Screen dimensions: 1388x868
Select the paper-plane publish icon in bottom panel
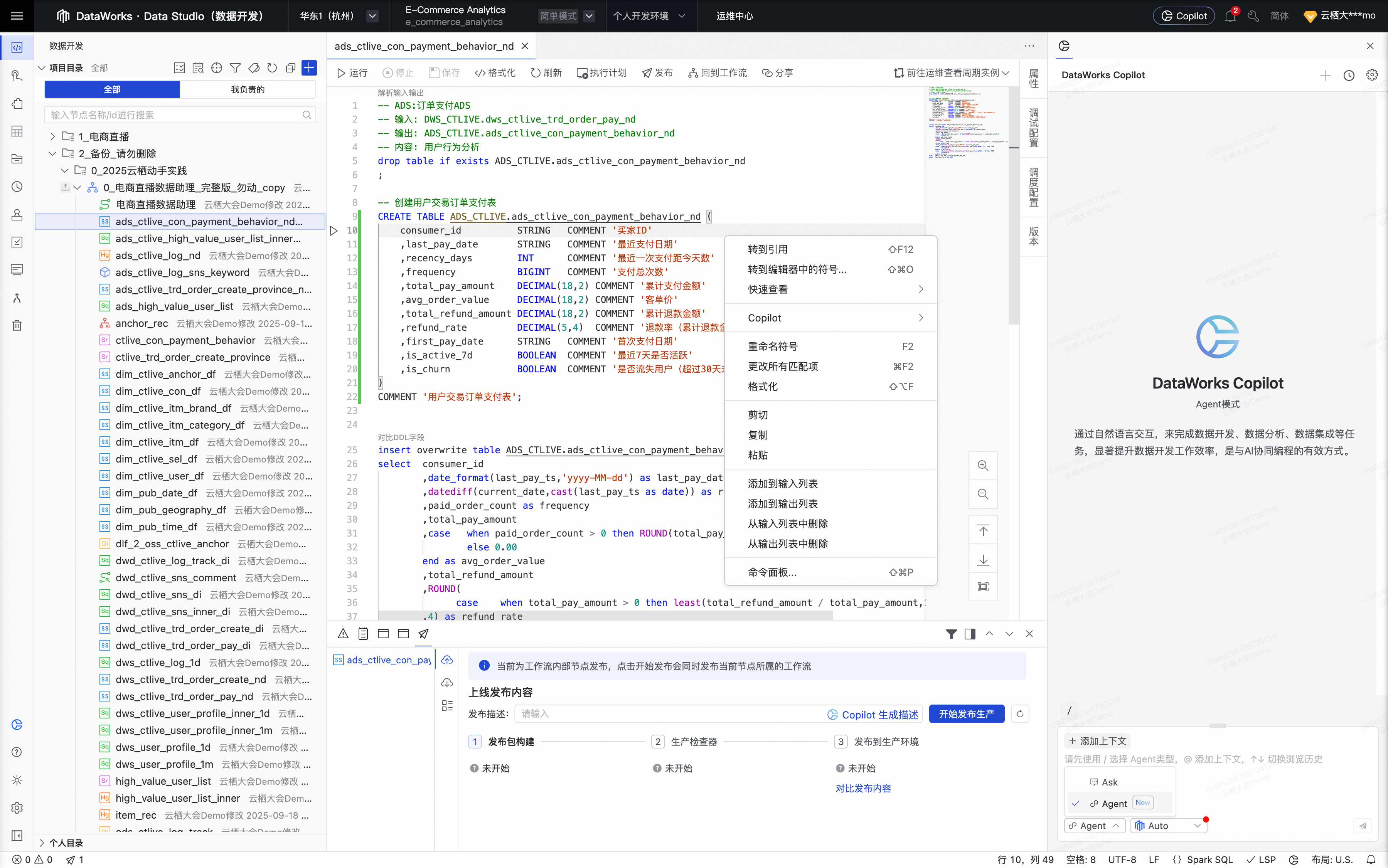(x=423, y=634)
